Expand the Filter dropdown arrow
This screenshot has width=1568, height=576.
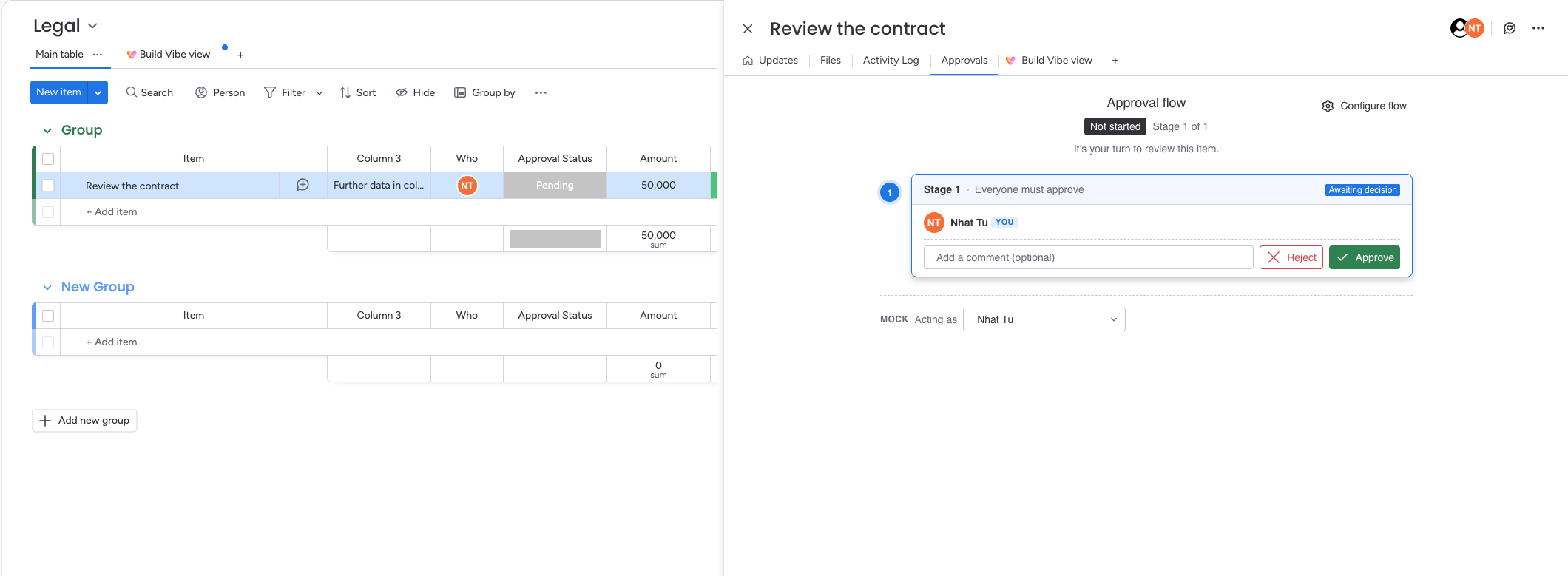[320, 93]
